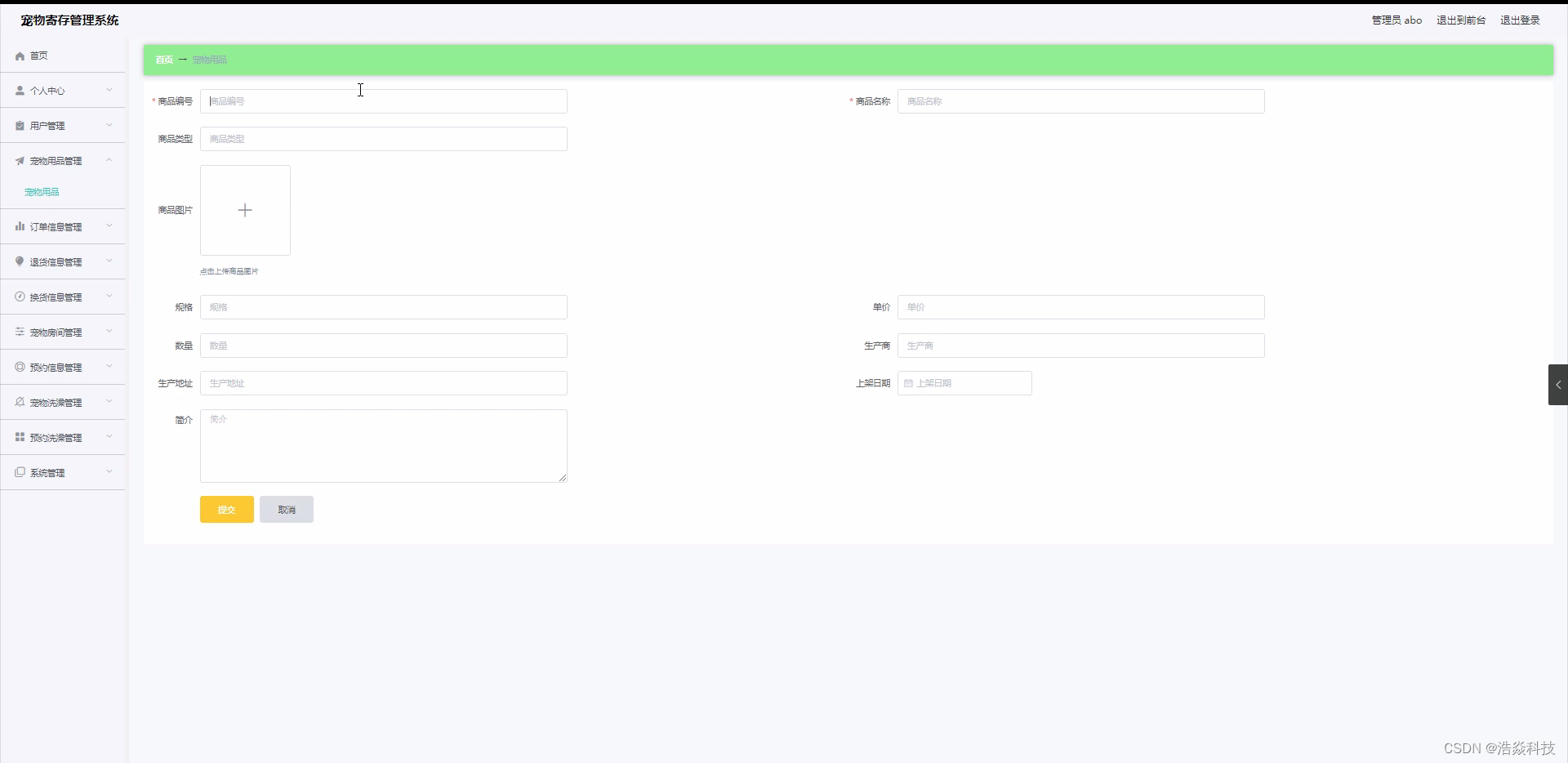Viewport: 1568px width, 763px height.
Task: Expand the 用户管理 chevron
Action: [x=109, y=125]
